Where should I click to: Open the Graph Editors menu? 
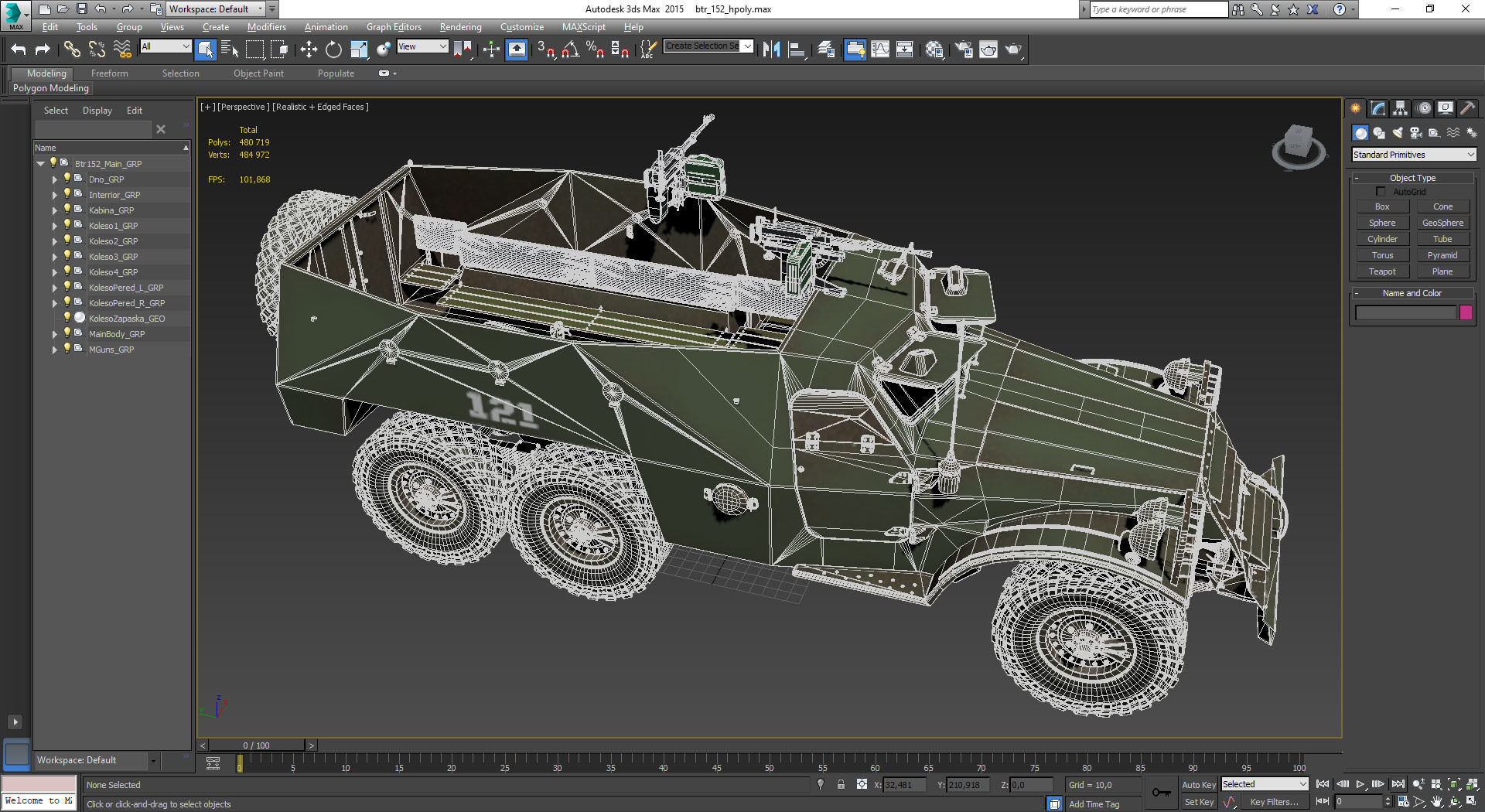(394, 27)
